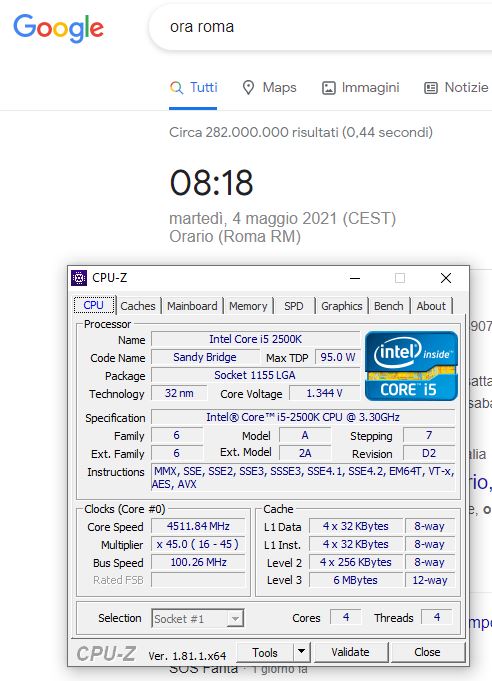Image resolution: width=492 pixels, height=681 pixels.
Task: Open the Tools dropdown arrow
Action: (301, 651)
